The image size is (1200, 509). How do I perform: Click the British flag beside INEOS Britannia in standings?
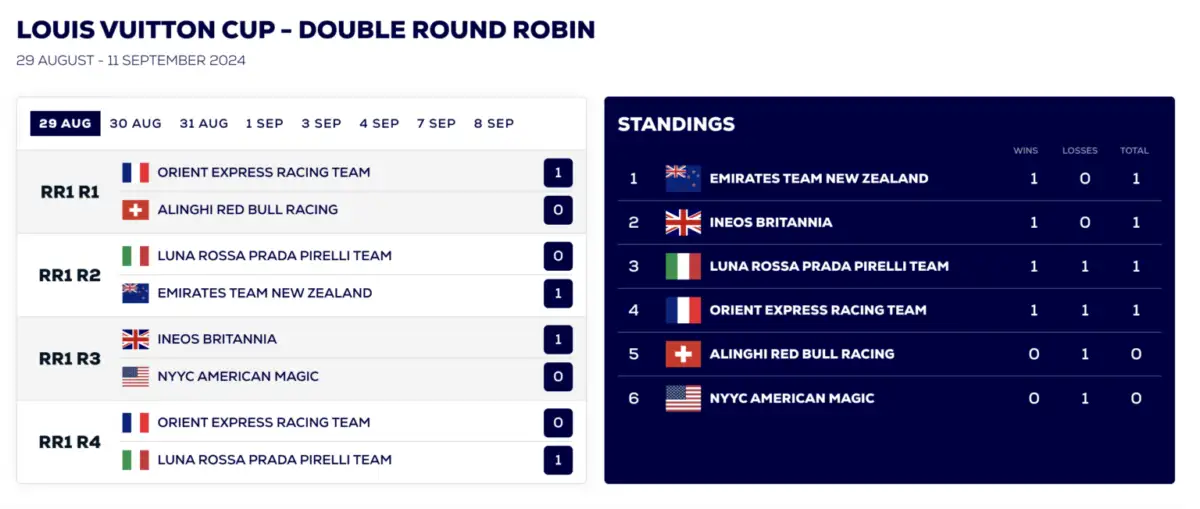[x=683, y=222]
